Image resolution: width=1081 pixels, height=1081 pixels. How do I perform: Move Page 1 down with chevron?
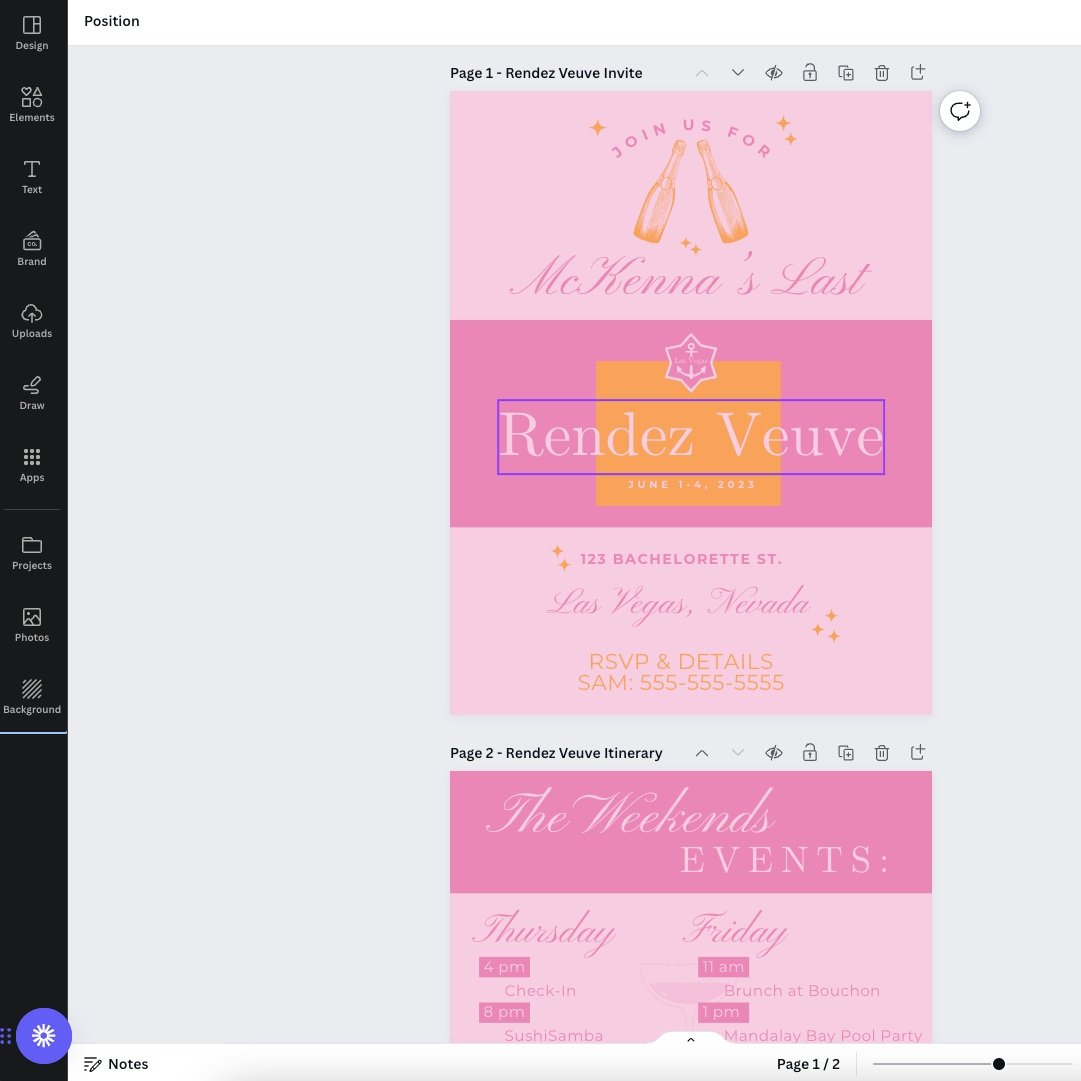click(x=738, y=72)
